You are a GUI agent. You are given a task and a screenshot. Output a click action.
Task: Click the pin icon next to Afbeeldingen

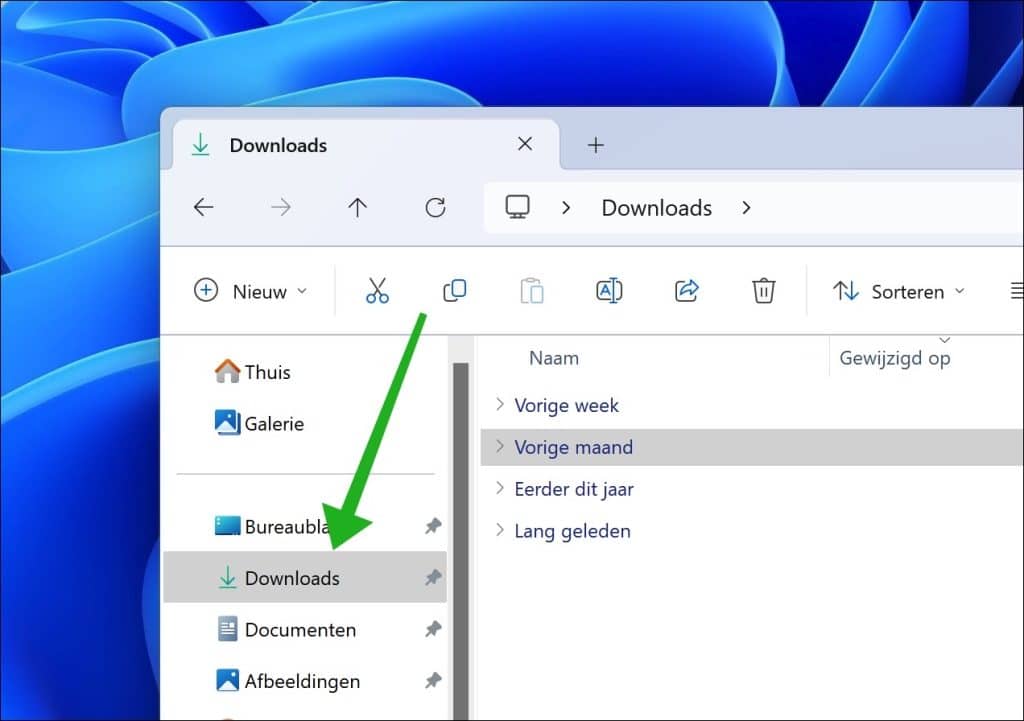click(433, 681)
